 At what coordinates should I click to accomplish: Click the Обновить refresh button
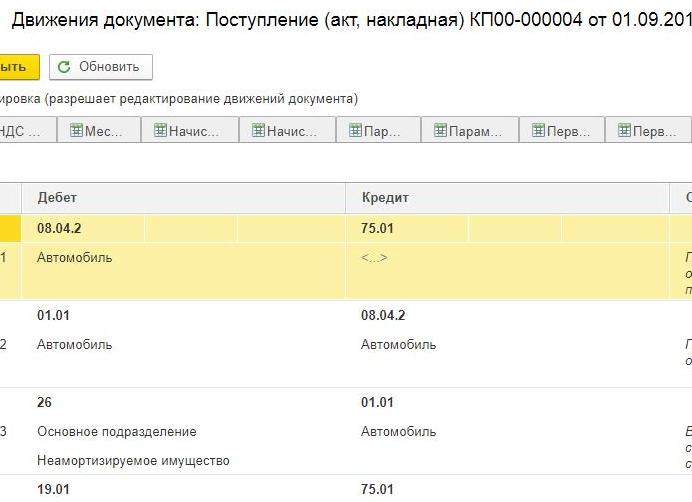click(101, 67)
